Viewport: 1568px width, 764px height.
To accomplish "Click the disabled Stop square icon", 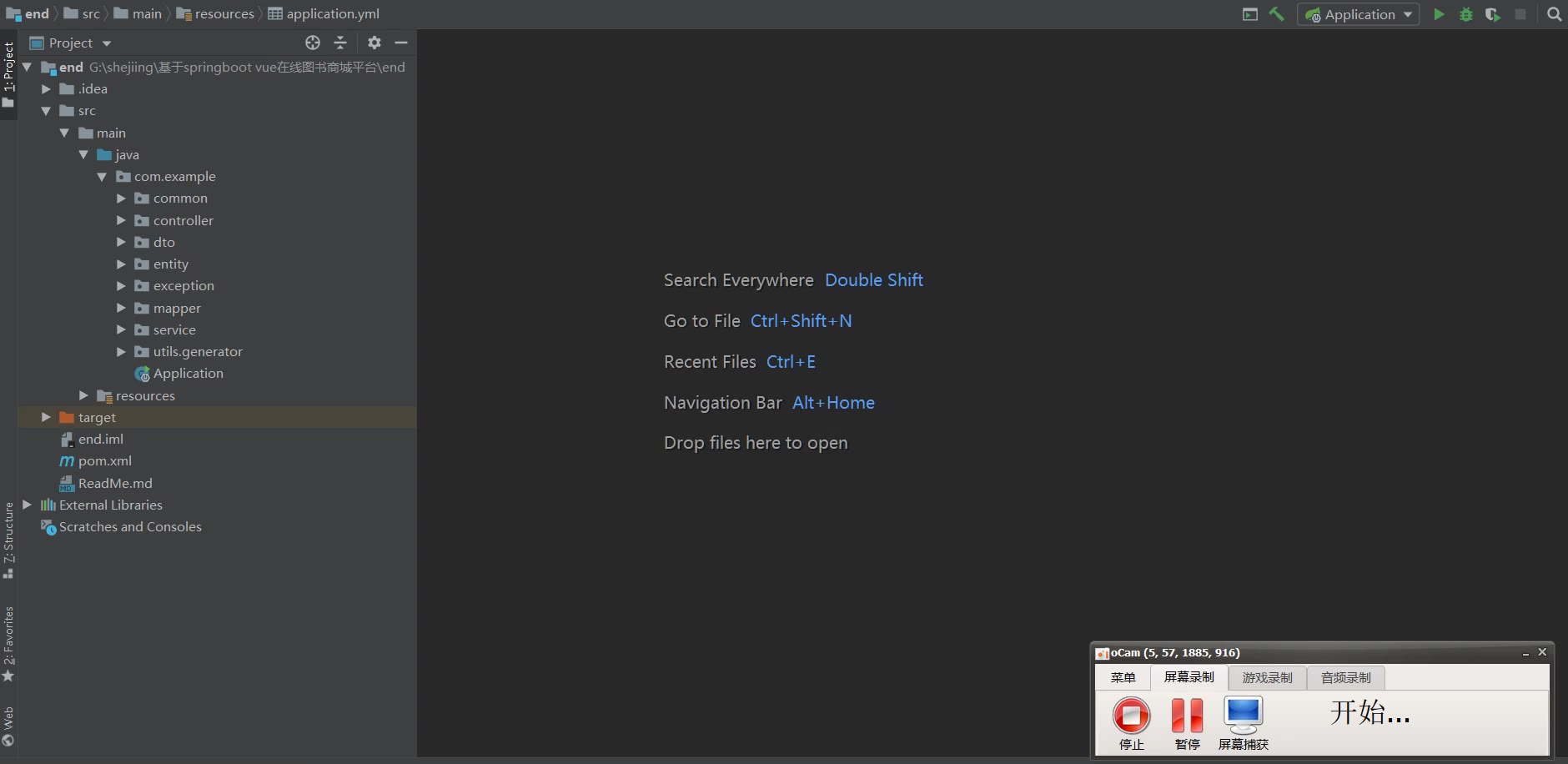I will [x=1520, y=14].
